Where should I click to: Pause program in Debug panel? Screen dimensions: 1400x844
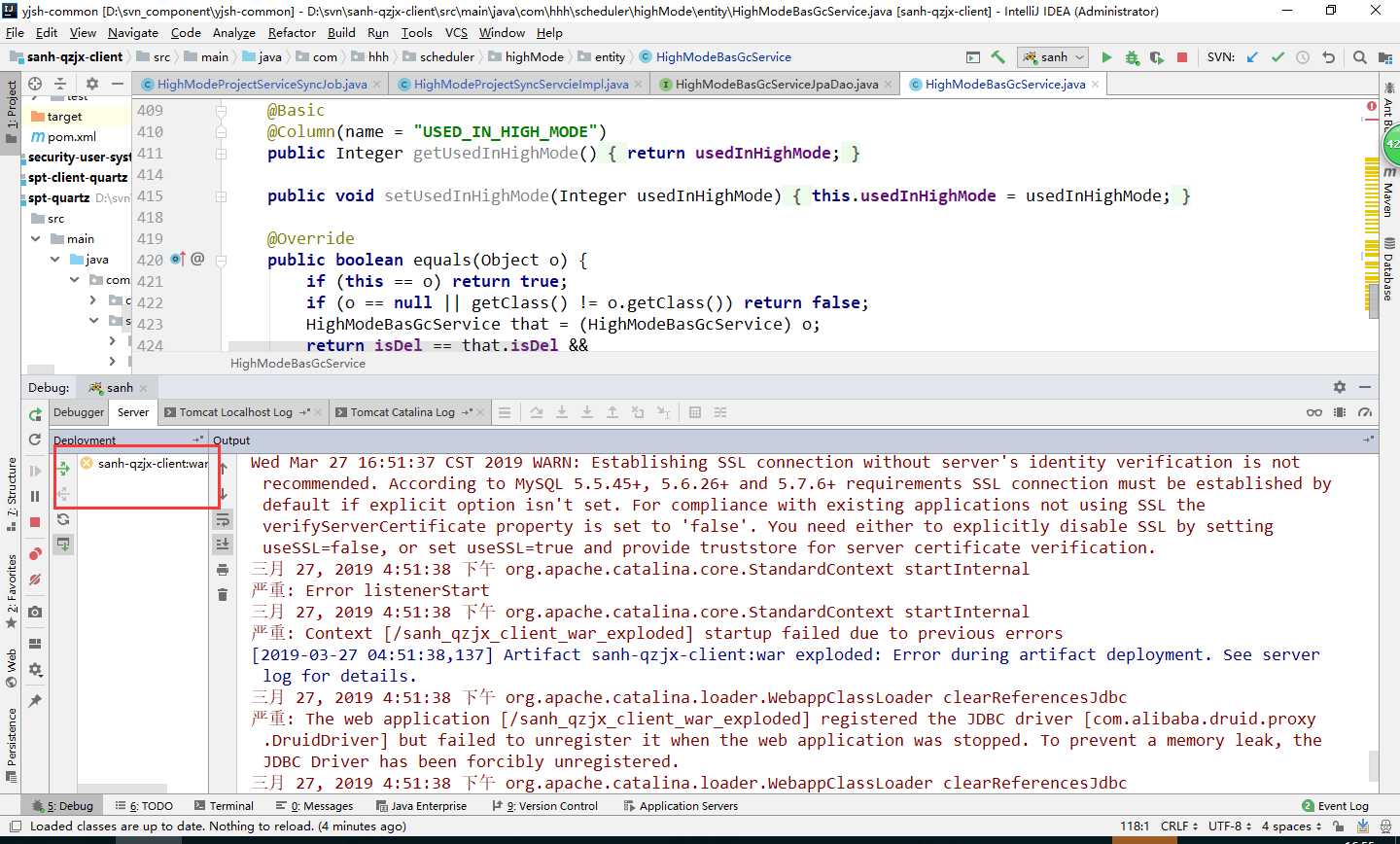(x=35, y=496)
